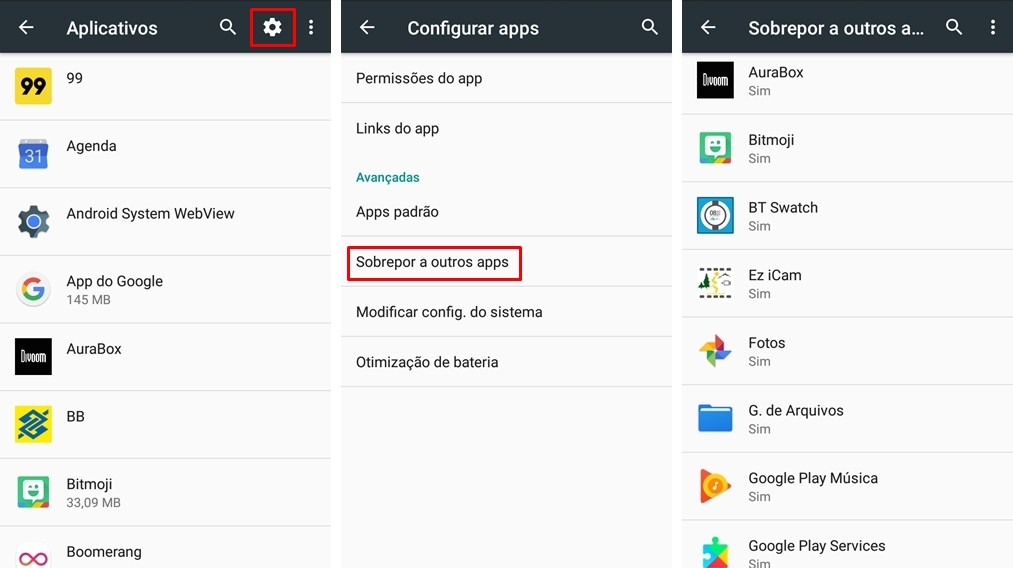Select the Agenda app name
This screenshot has width=1013, height=568.
[92, 146]
